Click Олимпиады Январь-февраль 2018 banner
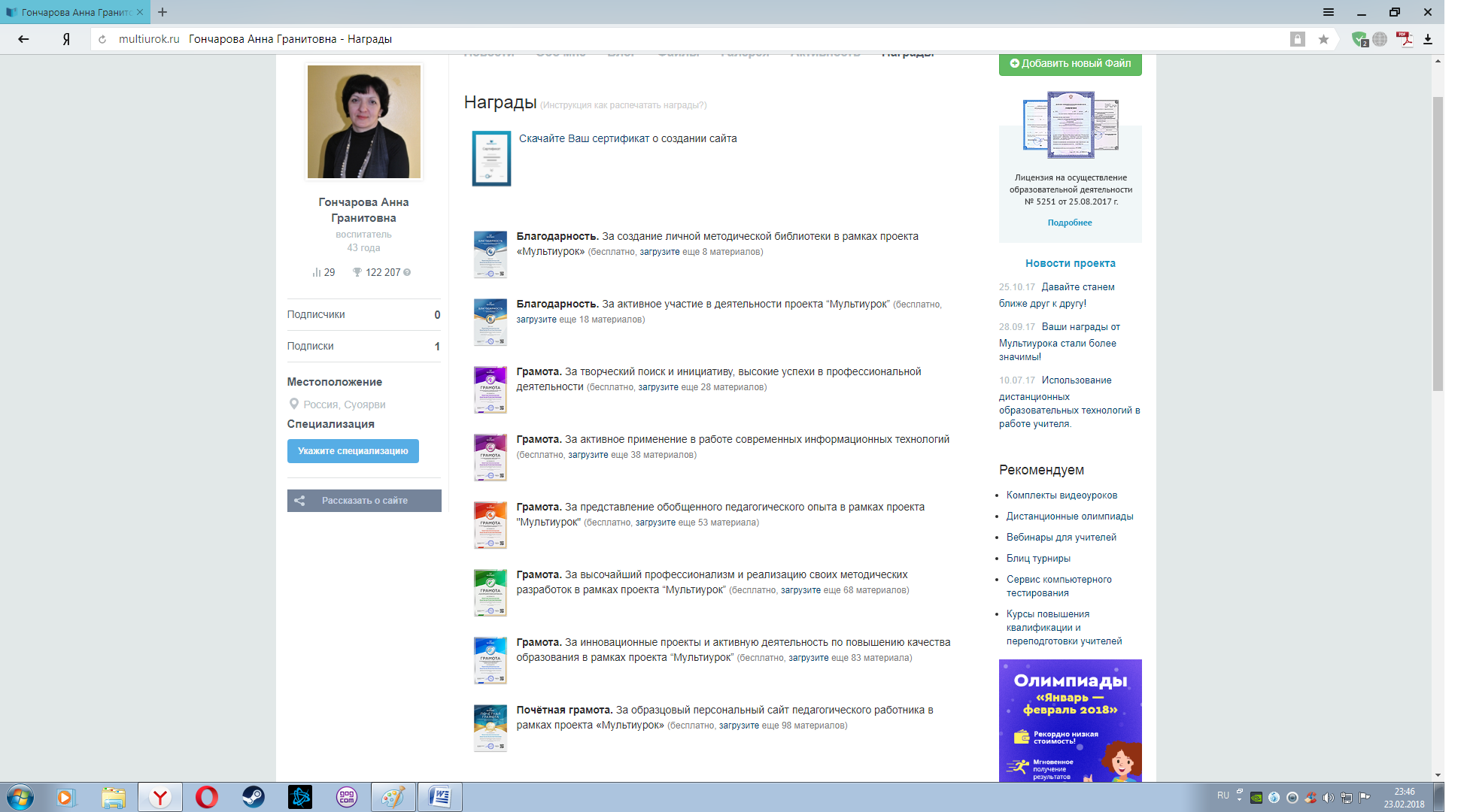The width and height of the screenshot is (1467, 812). (x=1070, y=720)
